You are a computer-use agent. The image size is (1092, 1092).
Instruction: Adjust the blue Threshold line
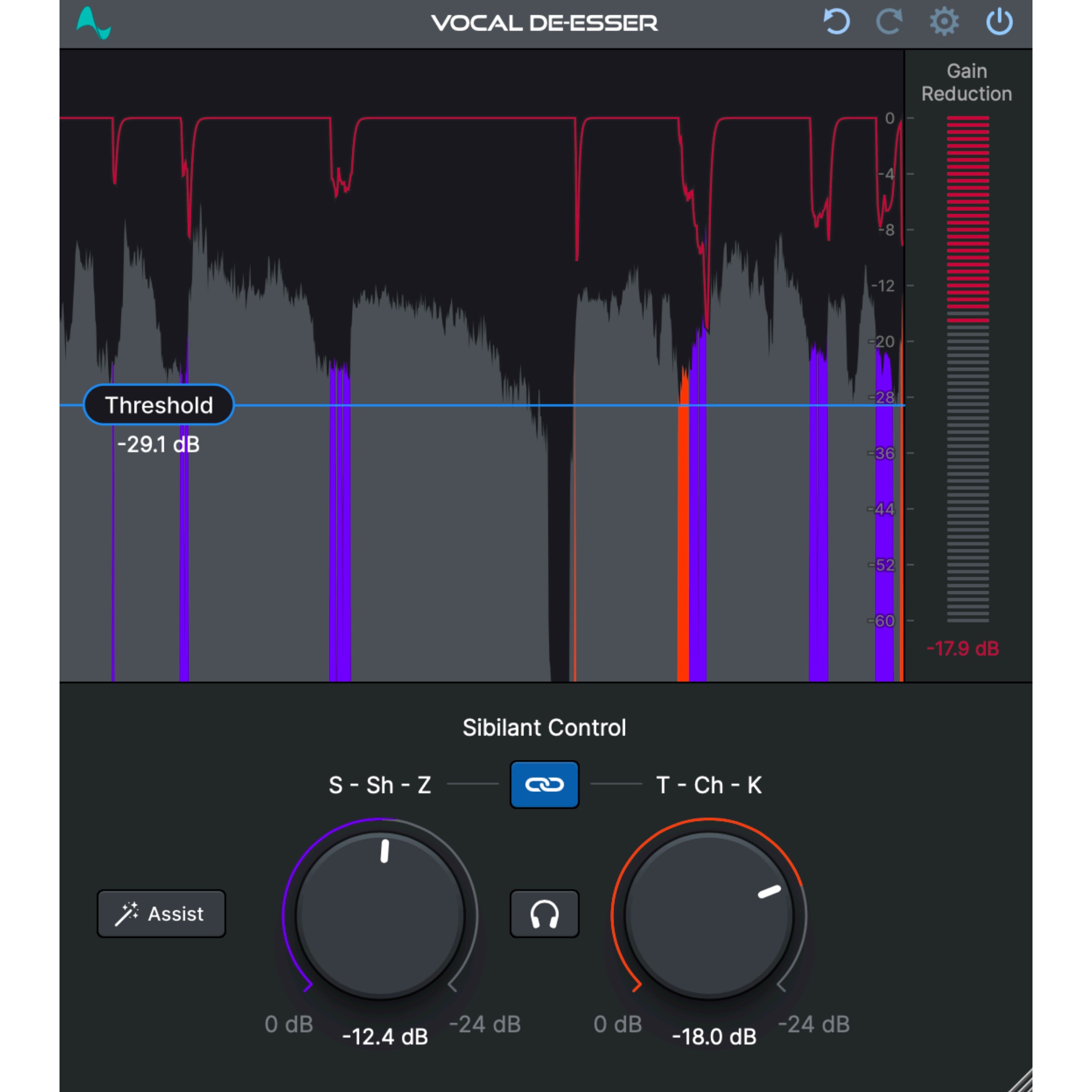tap(509, 405)
